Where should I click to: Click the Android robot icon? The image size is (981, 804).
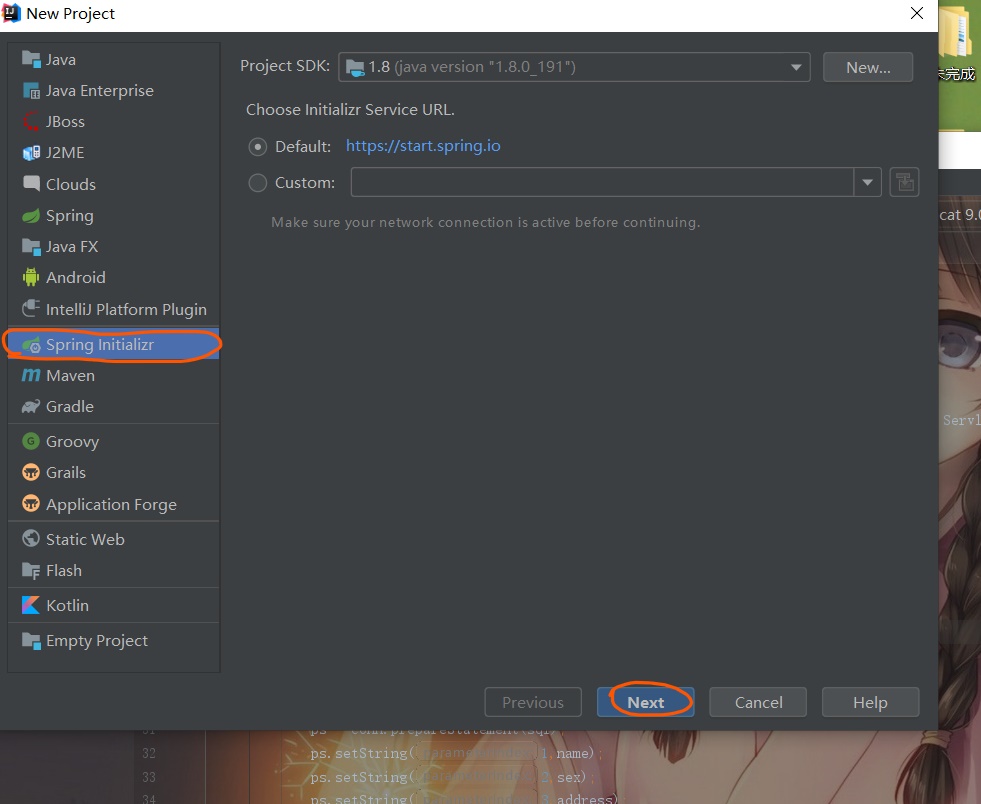(31, 277)
